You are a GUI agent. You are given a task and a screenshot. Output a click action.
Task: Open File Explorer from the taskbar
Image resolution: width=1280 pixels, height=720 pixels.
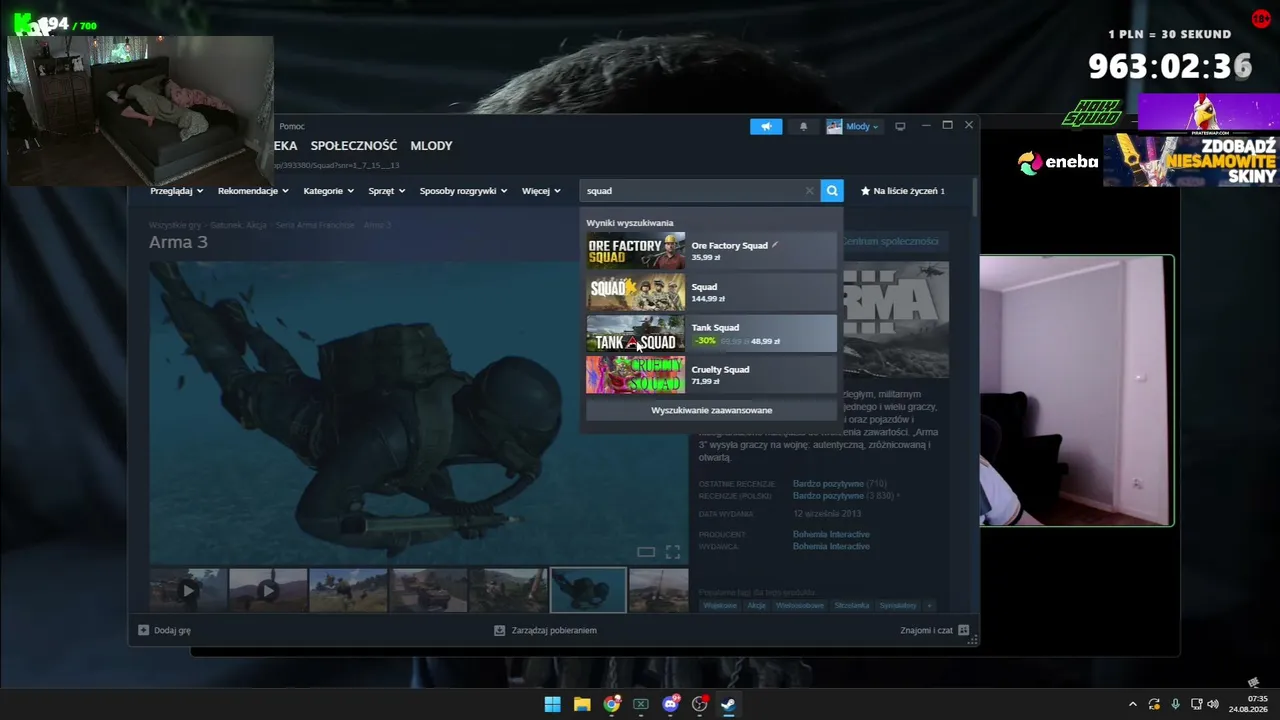pyautogui.click(x=582, y=704)
